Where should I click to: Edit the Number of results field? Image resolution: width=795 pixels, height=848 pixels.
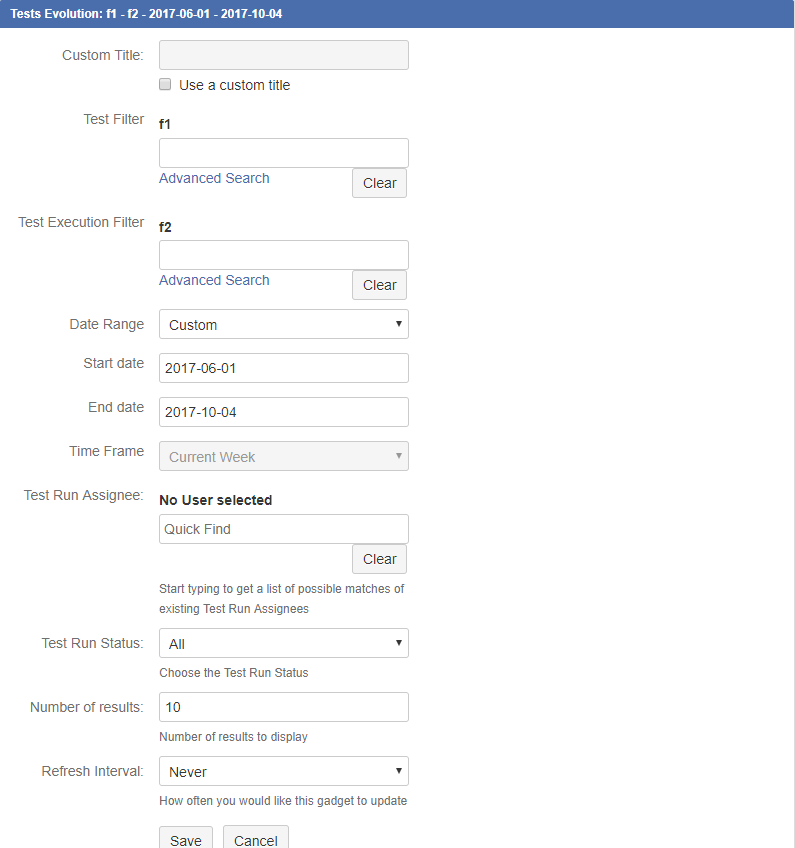pyautogui.click(x=283, y=707)
